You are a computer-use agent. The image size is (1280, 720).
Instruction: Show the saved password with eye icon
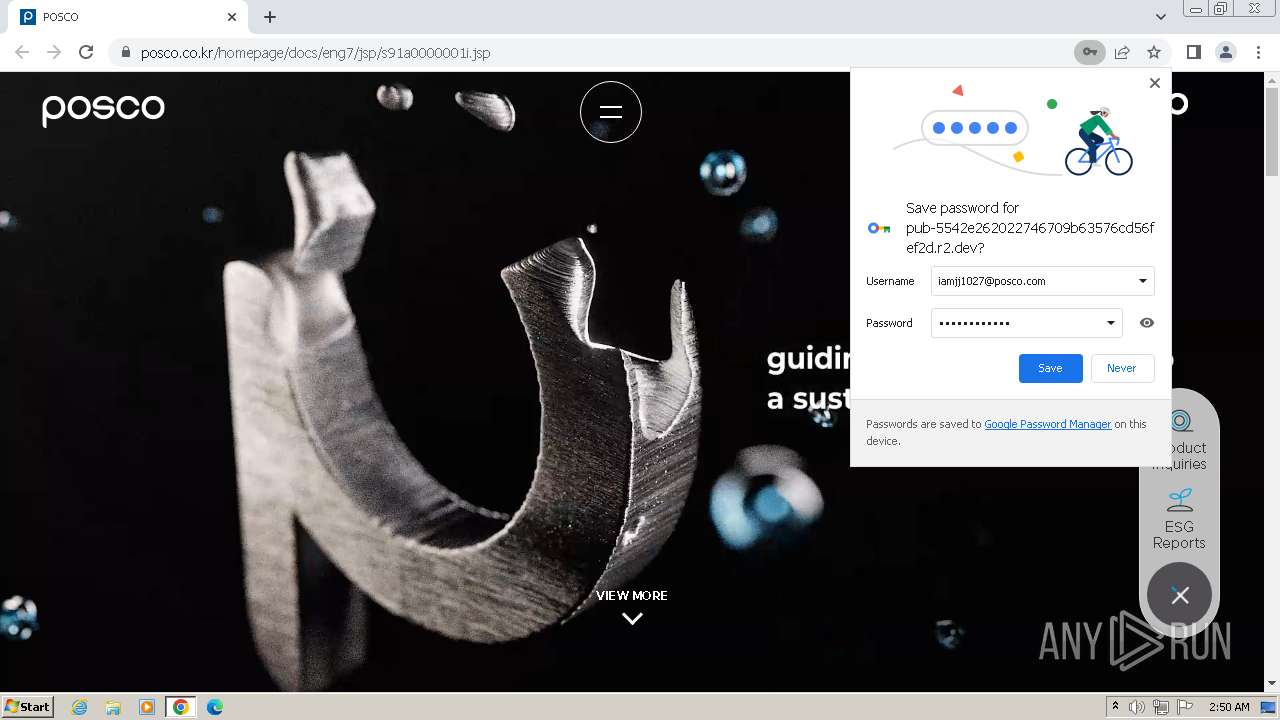coord(1147,323)
